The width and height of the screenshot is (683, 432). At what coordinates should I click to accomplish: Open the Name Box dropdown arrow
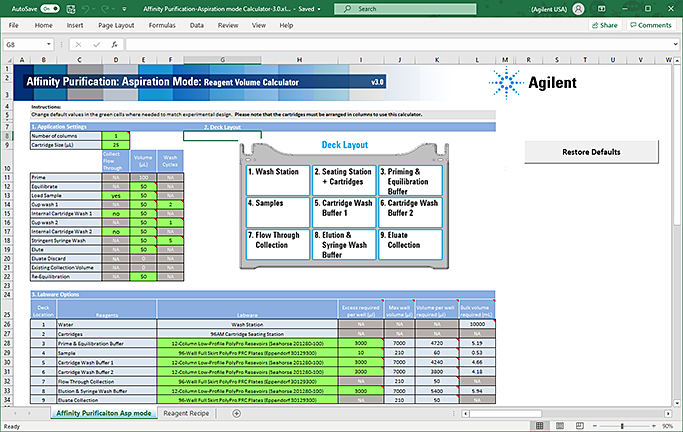[x=49, y=44]
